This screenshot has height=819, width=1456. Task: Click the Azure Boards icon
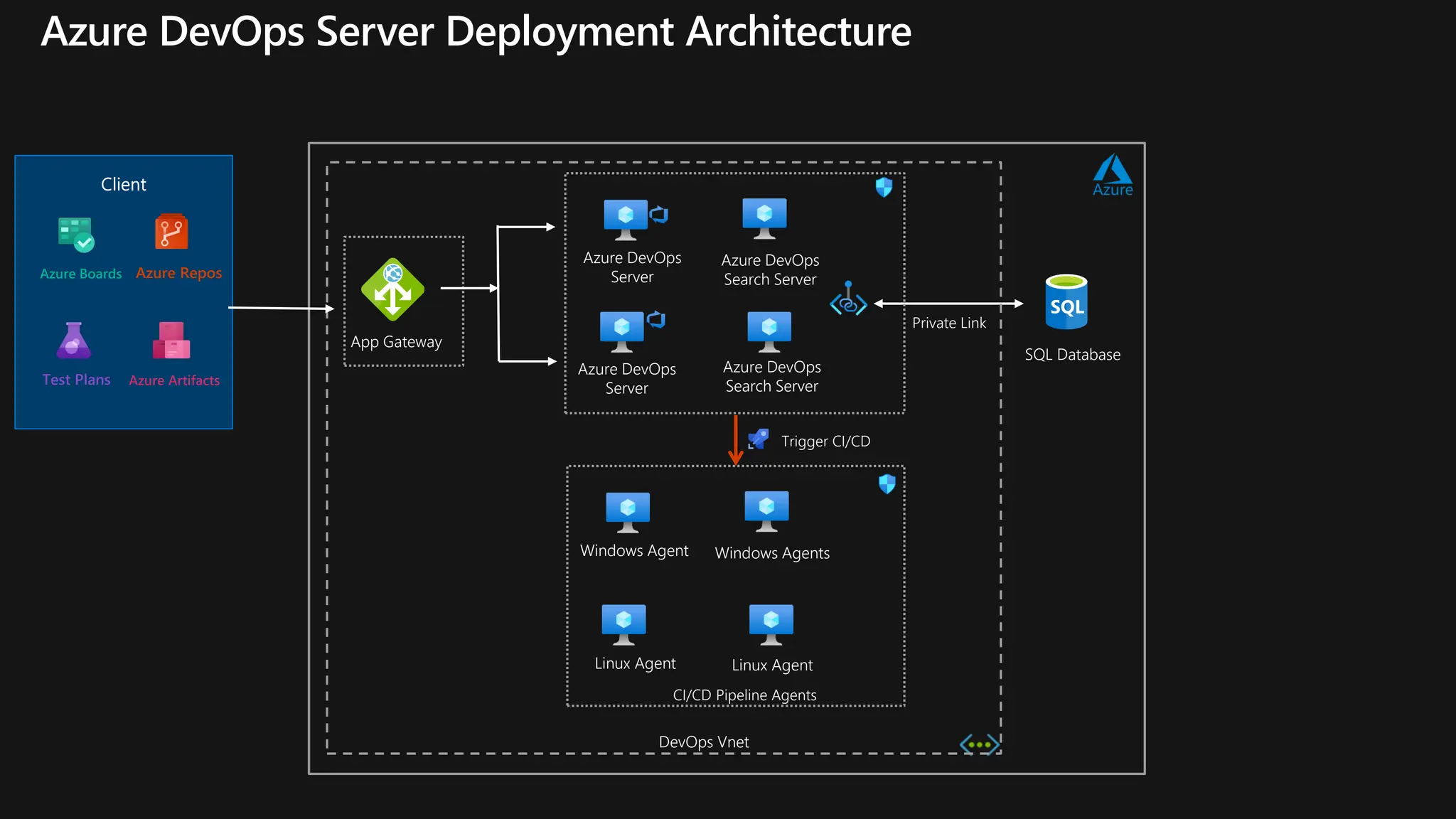click(x=76, y=235)
